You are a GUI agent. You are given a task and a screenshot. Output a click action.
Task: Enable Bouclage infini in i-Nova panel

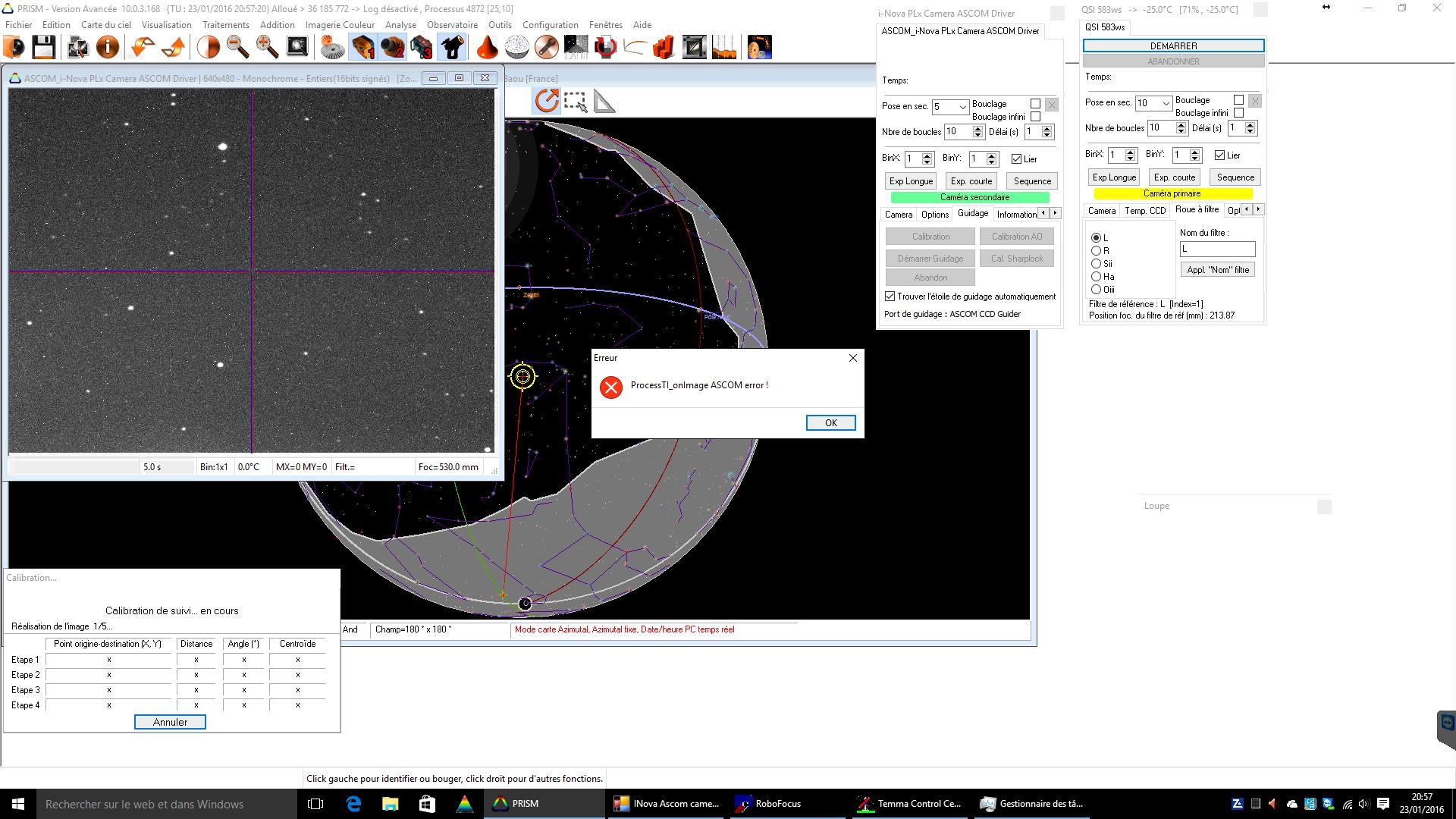pyautogui.click(x=1035, y=117)
